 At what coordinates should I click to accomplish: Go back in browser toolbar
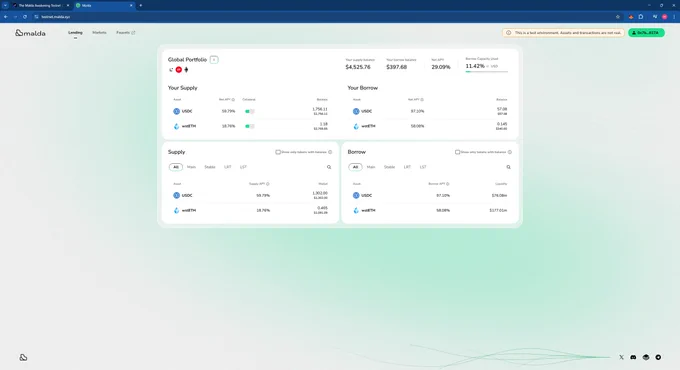point(6,17)
